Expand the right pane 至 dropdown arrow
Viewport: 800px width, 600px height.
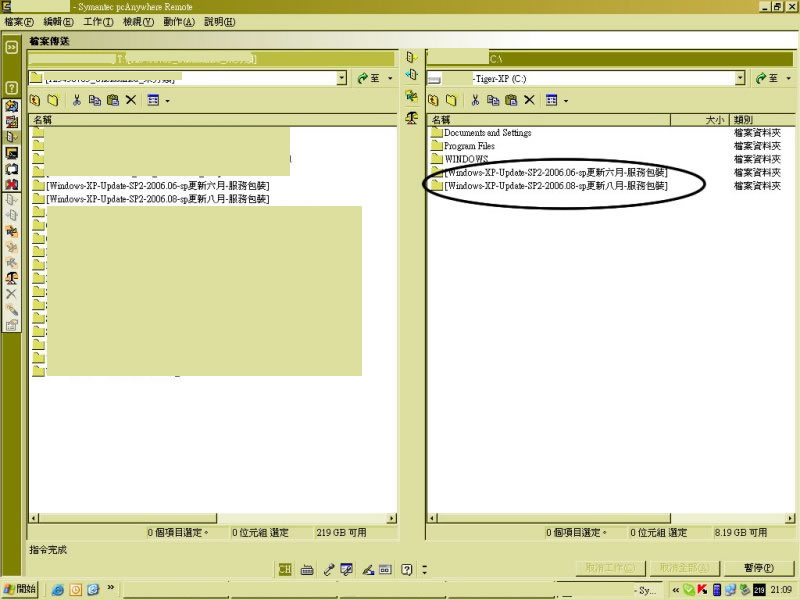point(789,78)
